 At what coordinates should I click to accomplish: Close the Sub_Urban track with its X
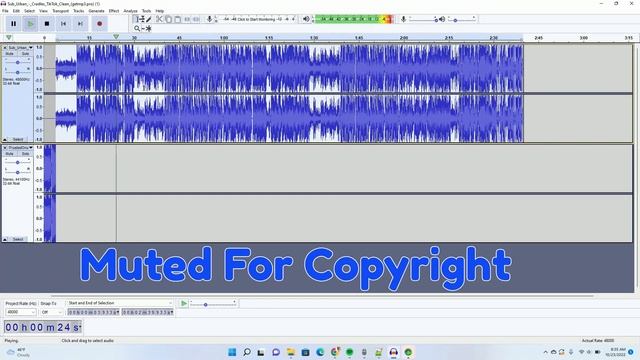(5, 48)
